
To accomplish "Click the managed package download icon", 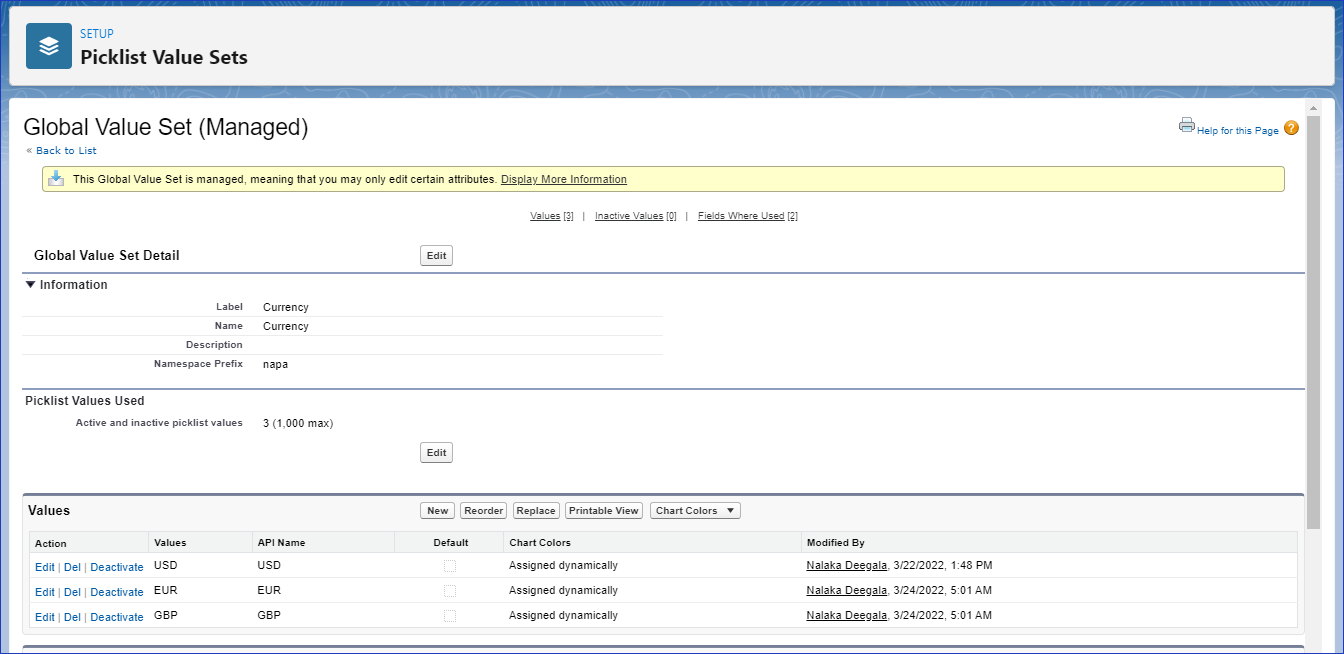I will 57,179.
